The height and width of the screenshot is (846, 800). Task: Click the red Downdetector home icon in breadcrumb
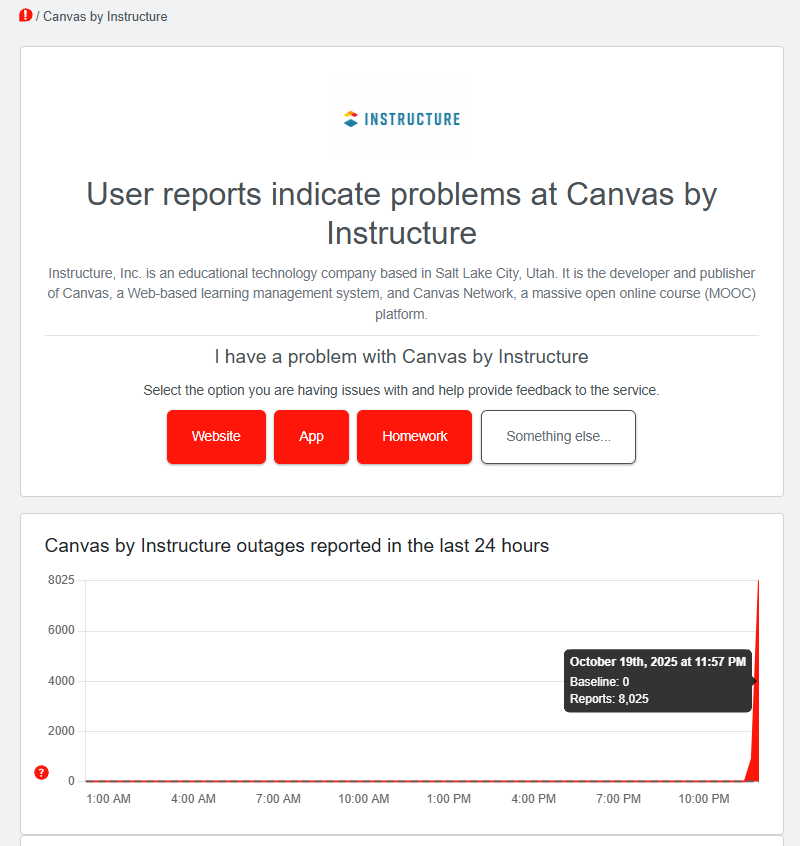pos(25,16)
